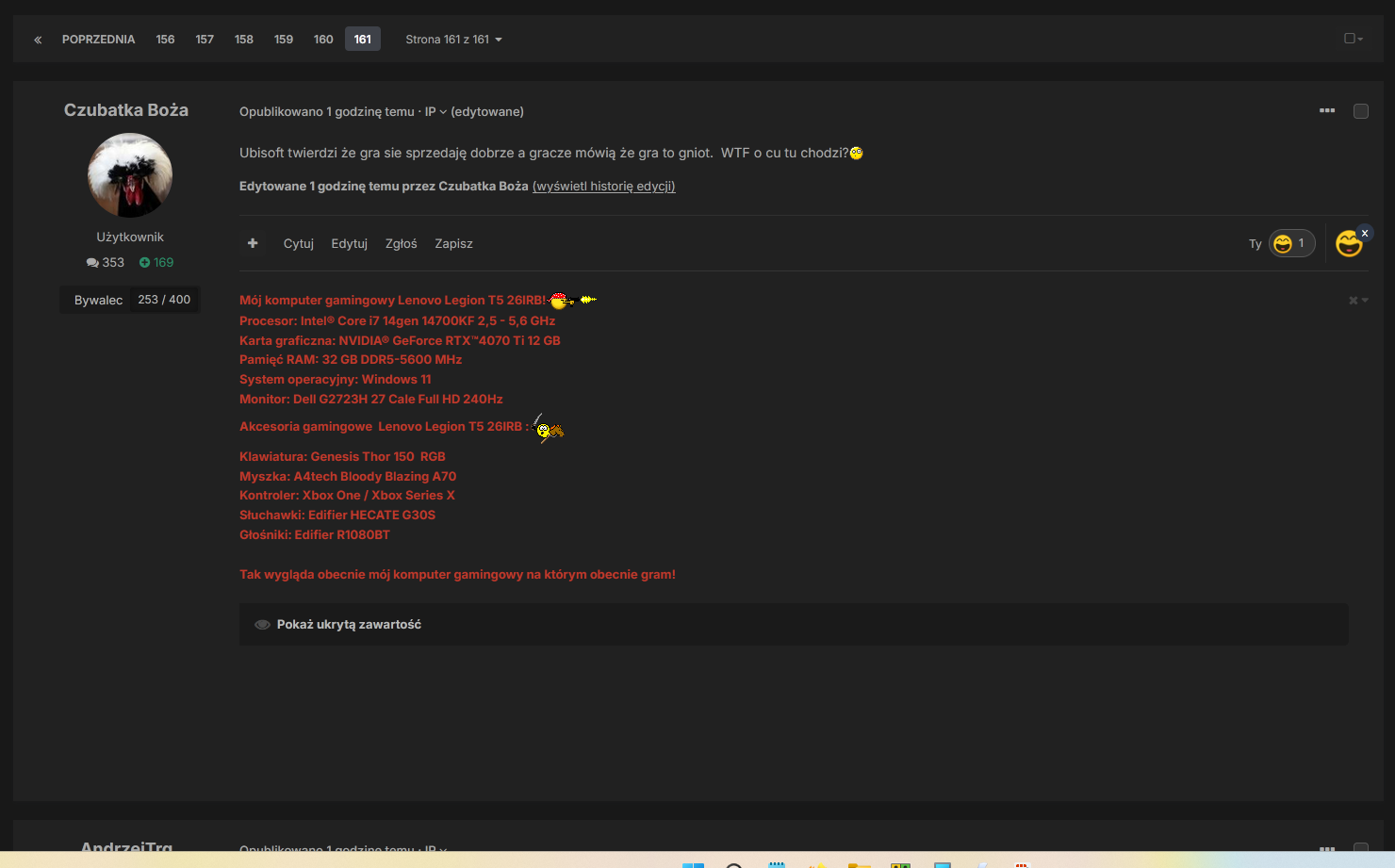Image resolution: width=1395 pixels, height=868 pixels.
Task: Click the confused emoticon after 'chodzi?'
Action: [x=856, y=153]
